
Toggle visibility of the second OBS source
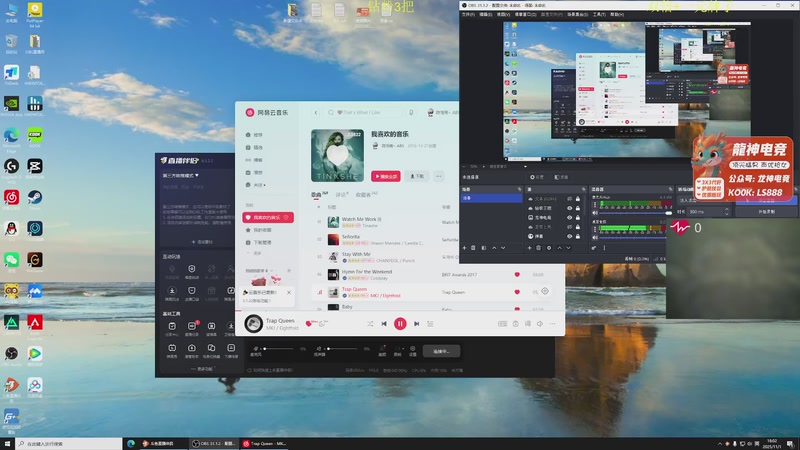click(x=569, y=208)
